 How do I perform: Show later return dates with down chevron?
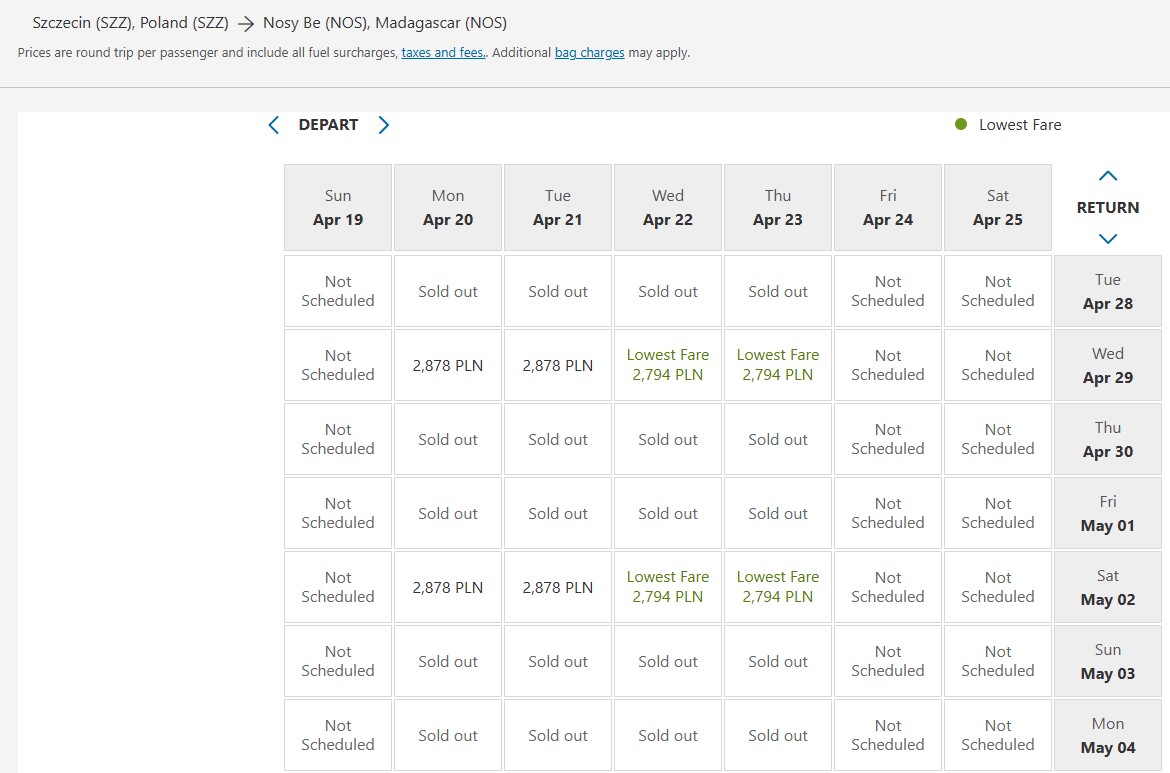tap(1108, 239)
